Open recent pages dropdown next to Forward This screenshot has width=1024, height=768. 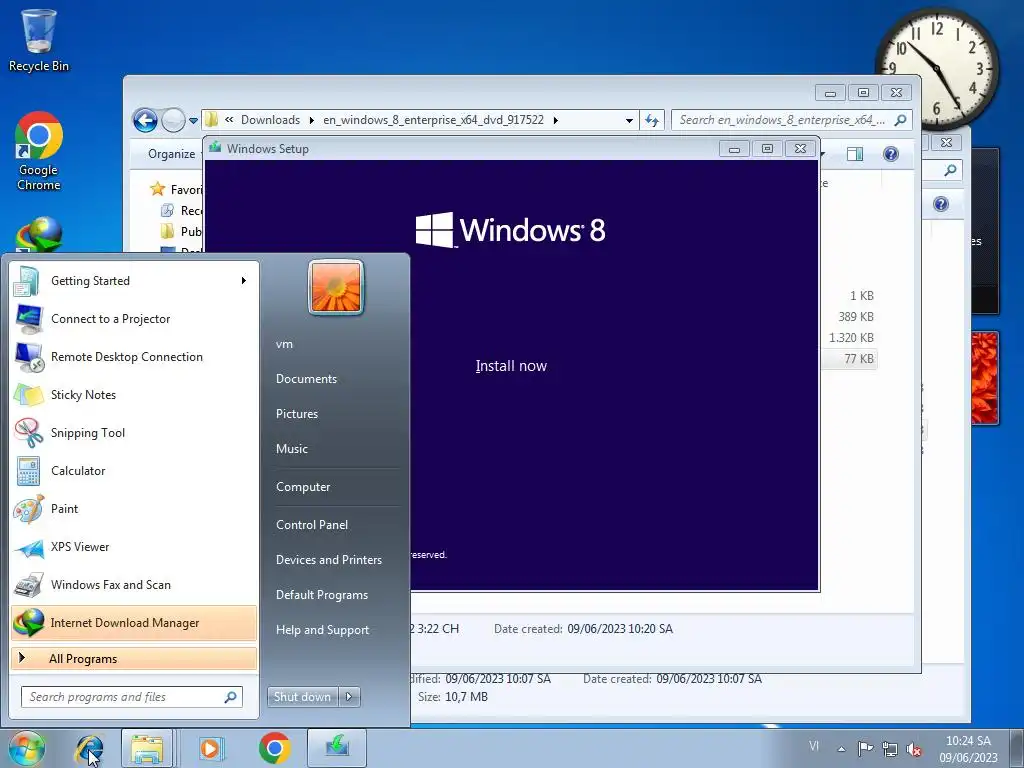193,120
